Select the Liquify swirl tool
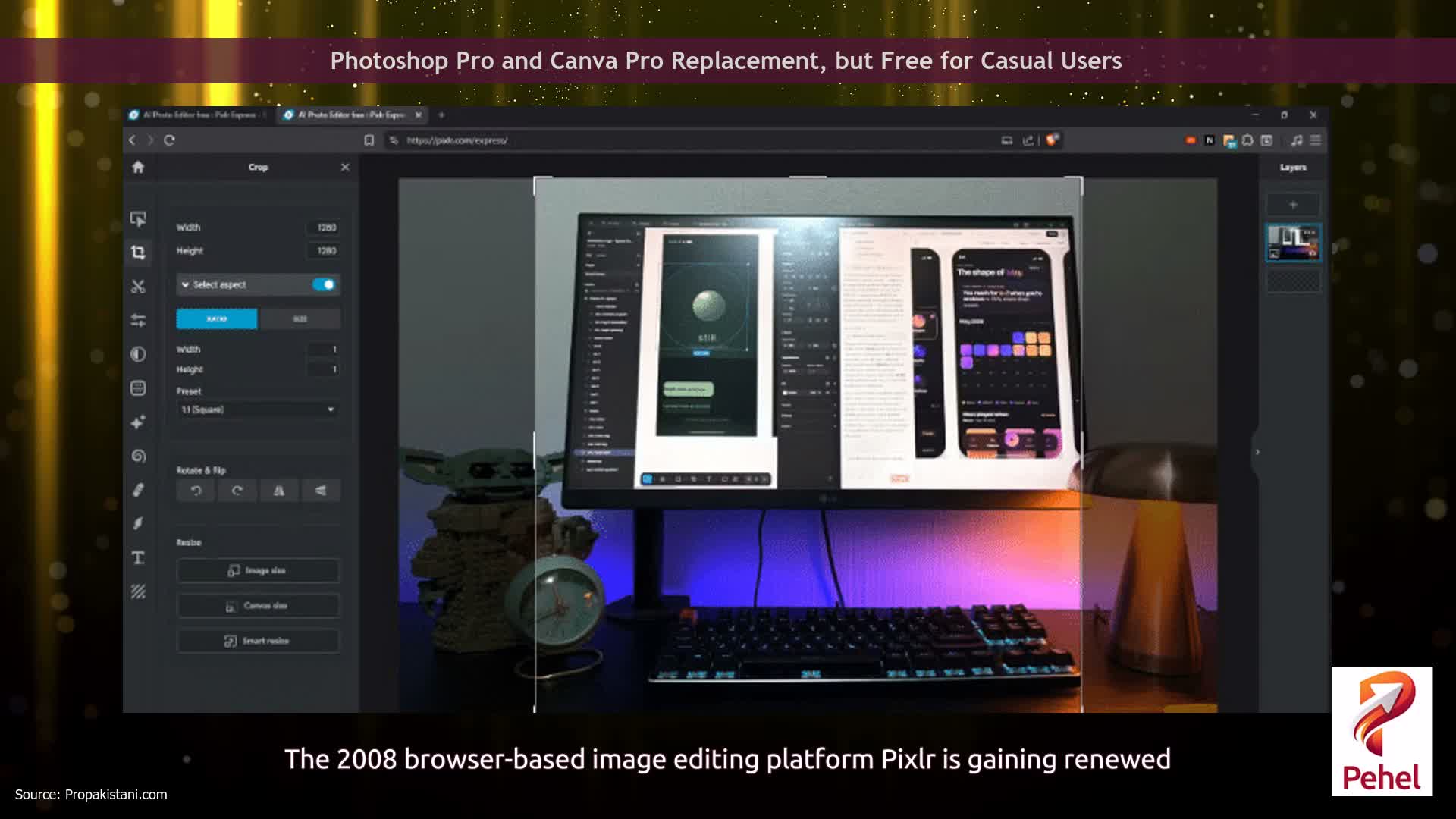The width and height of the screenshot is (1456, 819). click(x=138, y=456)
